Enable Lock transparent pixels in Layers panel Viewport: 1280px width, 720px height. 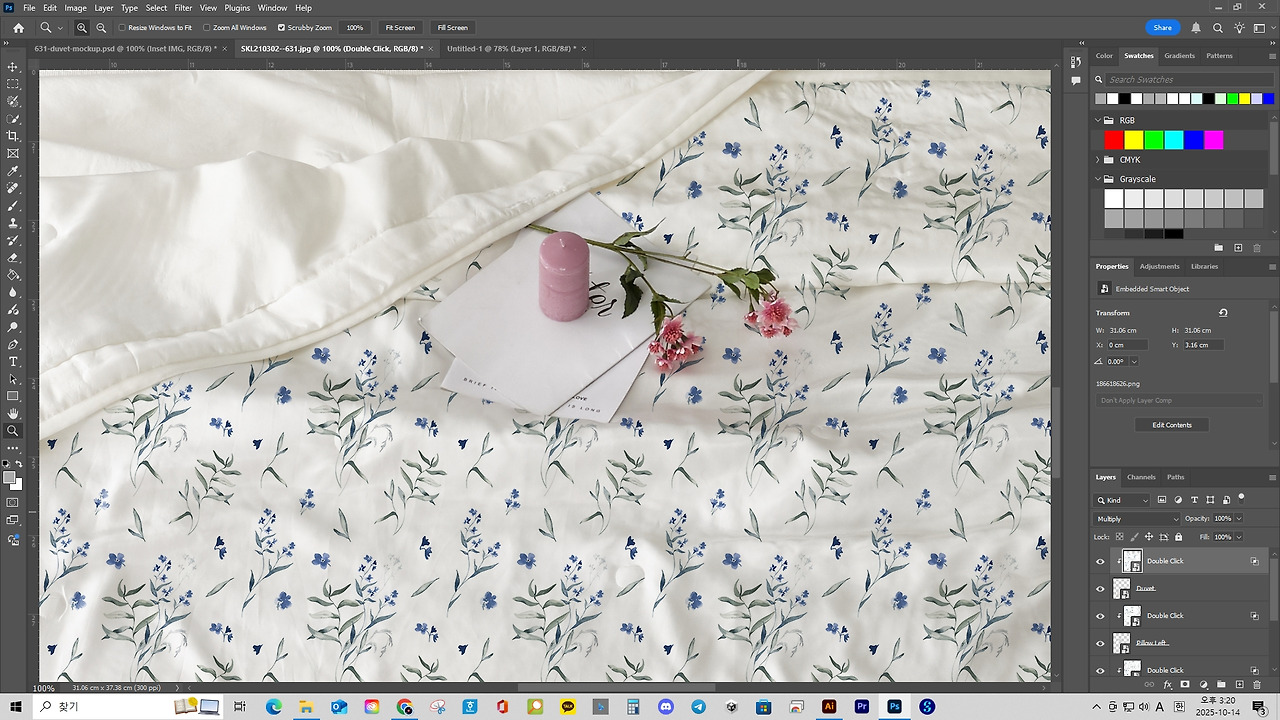1118,537
